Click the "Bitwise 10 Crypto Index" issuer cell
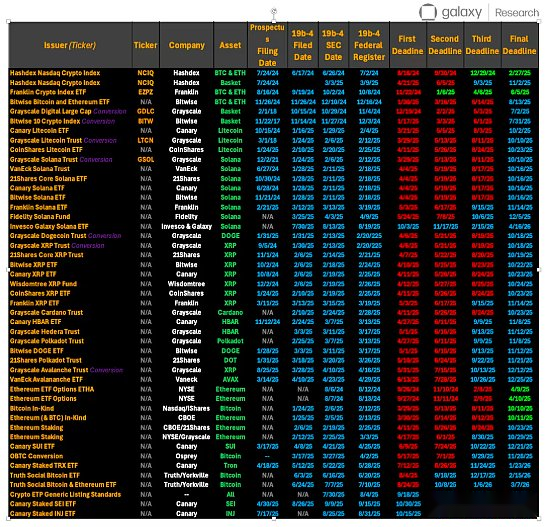This screenshot has height=527, width=547. [x=62, y=121]
